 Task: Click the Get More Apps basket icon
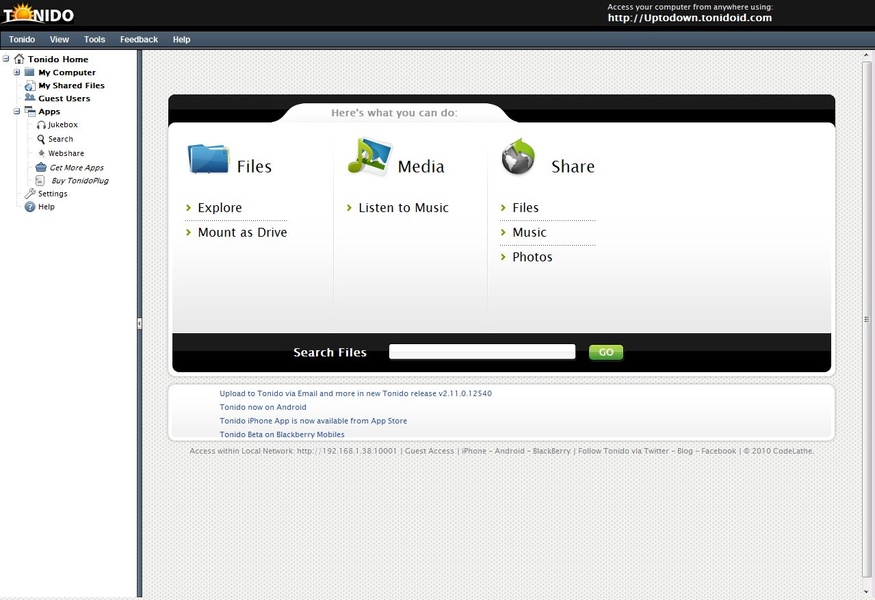41,168
